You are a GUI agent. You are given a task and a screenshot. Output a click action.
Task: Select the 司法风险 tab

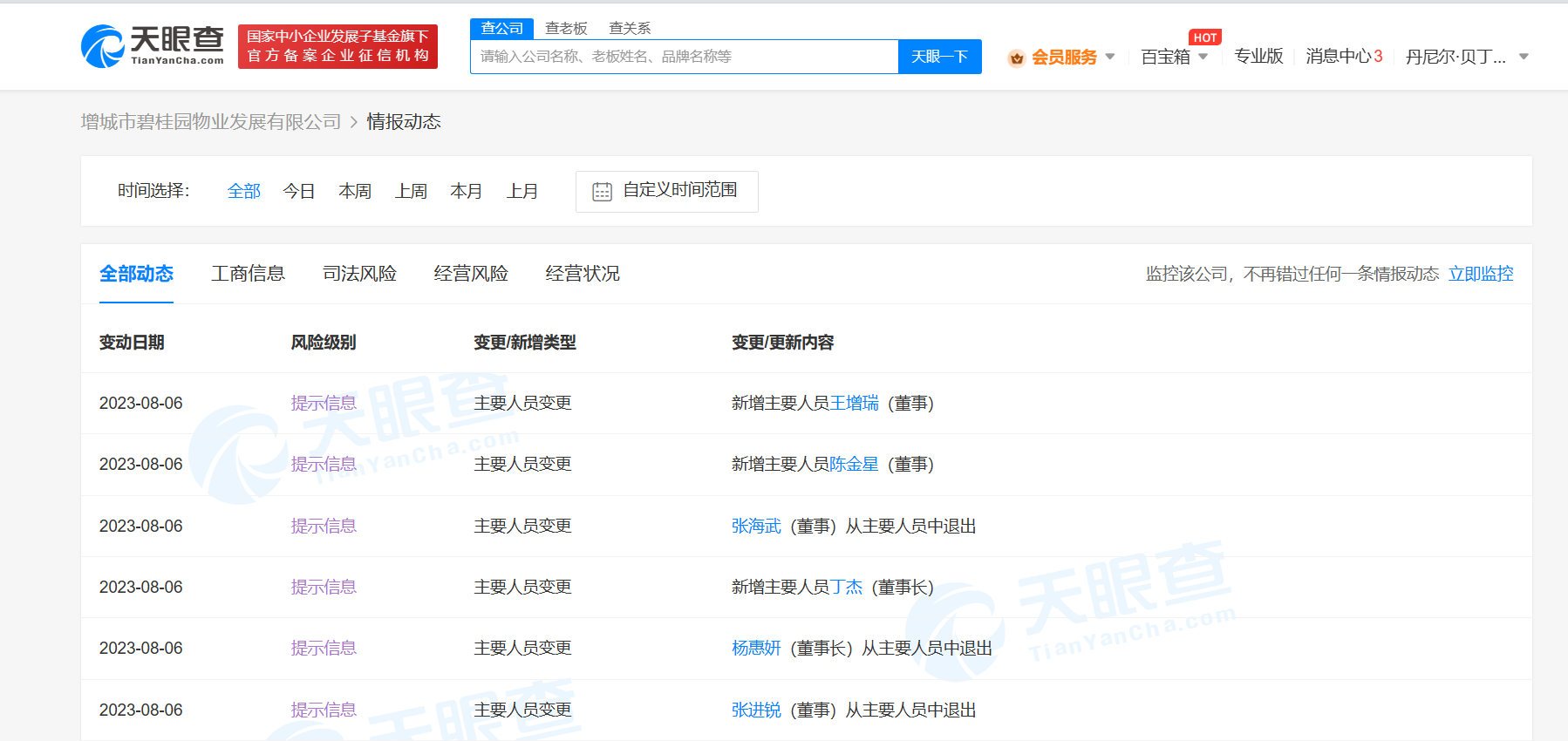tap(359, 274)
